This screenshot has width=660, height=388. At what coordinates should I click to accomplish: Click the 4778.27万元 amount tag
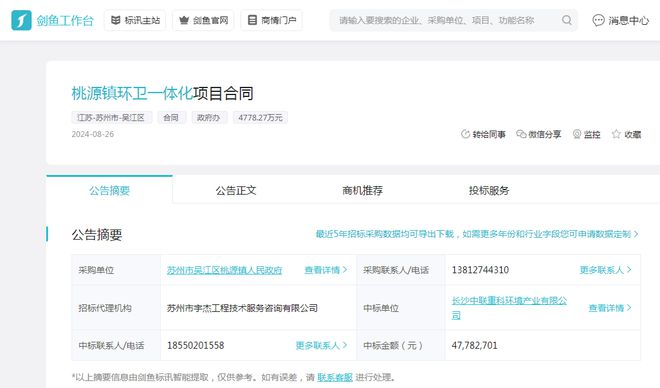(x=261, y=117)
